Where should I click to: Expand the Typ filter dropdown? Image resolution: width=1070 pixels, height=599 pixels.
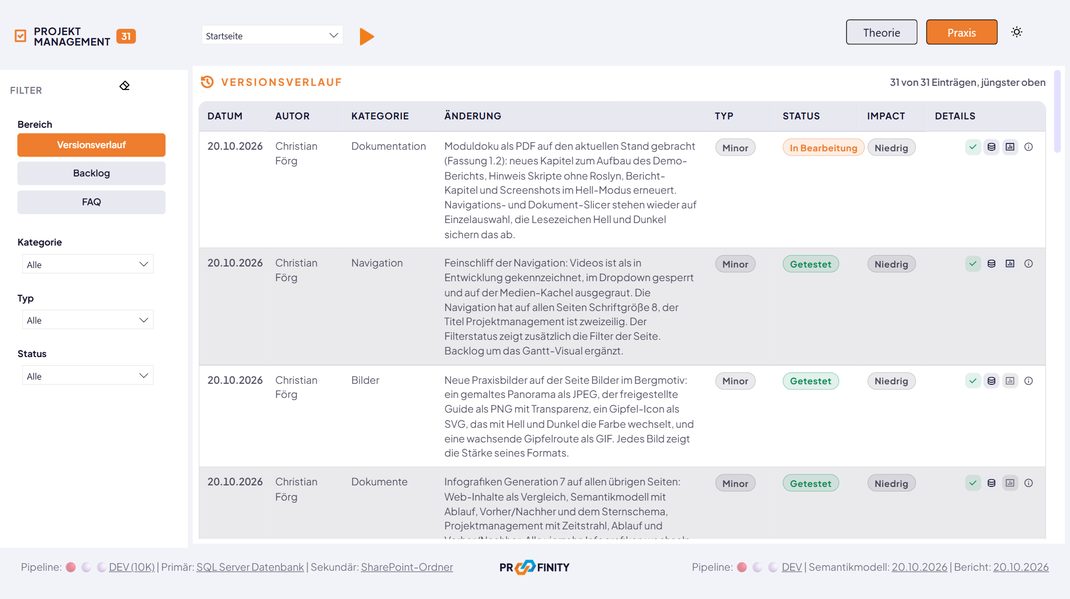tap(87, 320)
